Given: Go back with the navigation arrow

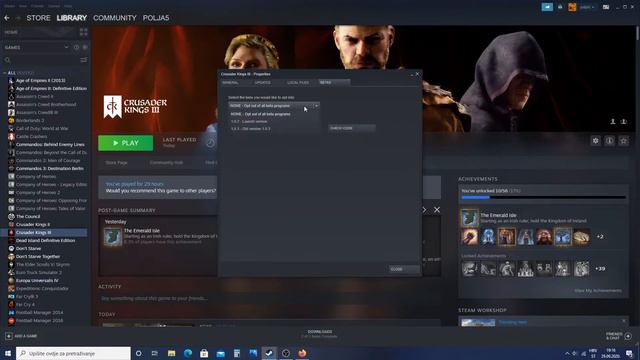Looking at the screenshot, I should (7, 18).
